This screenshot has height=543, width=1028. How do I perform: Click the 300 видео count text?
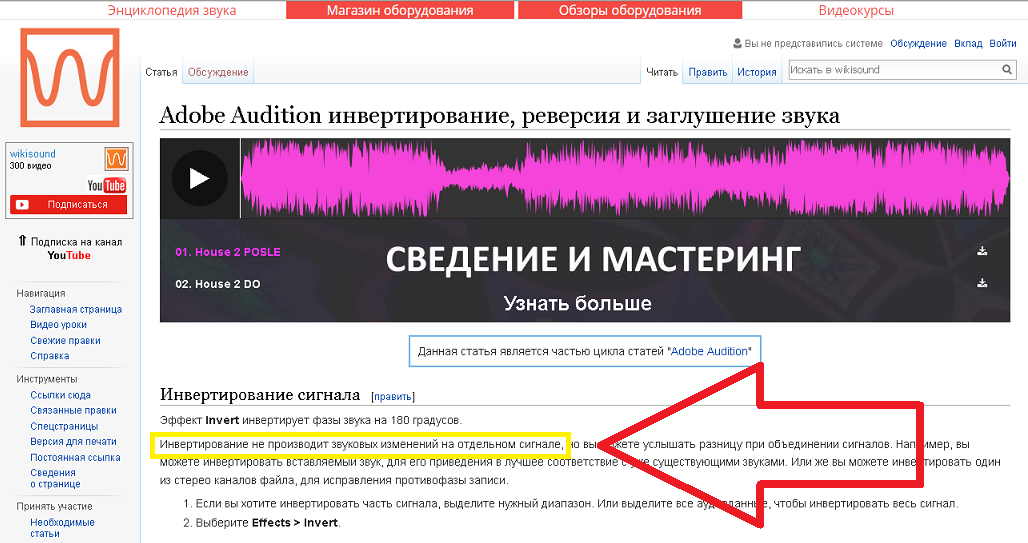click(x=30, y=166)
